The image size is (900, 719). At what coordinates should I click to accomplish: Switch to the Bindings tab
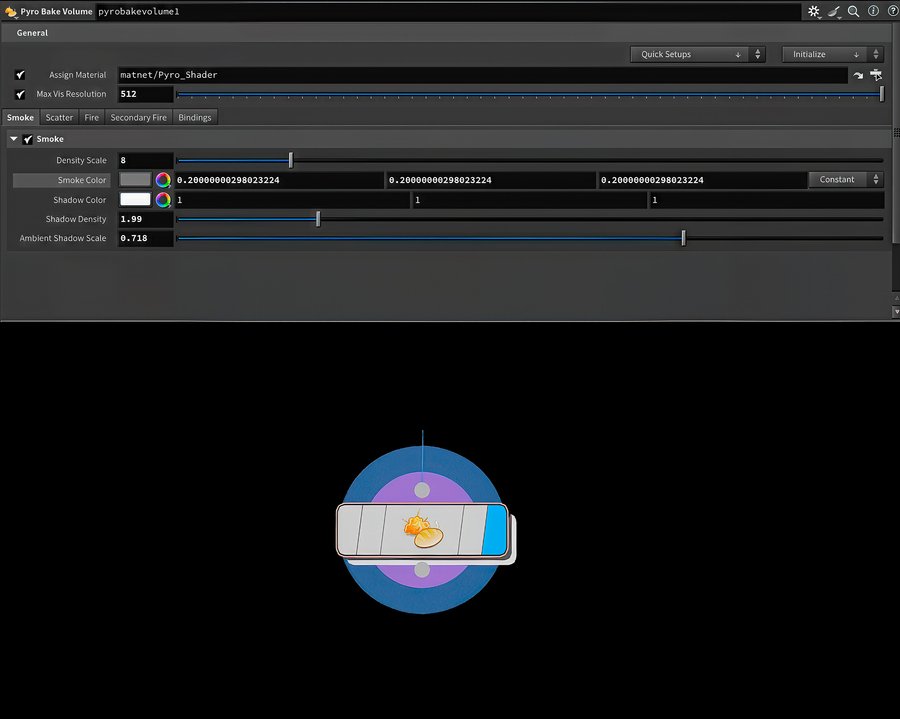coord(195,118)
